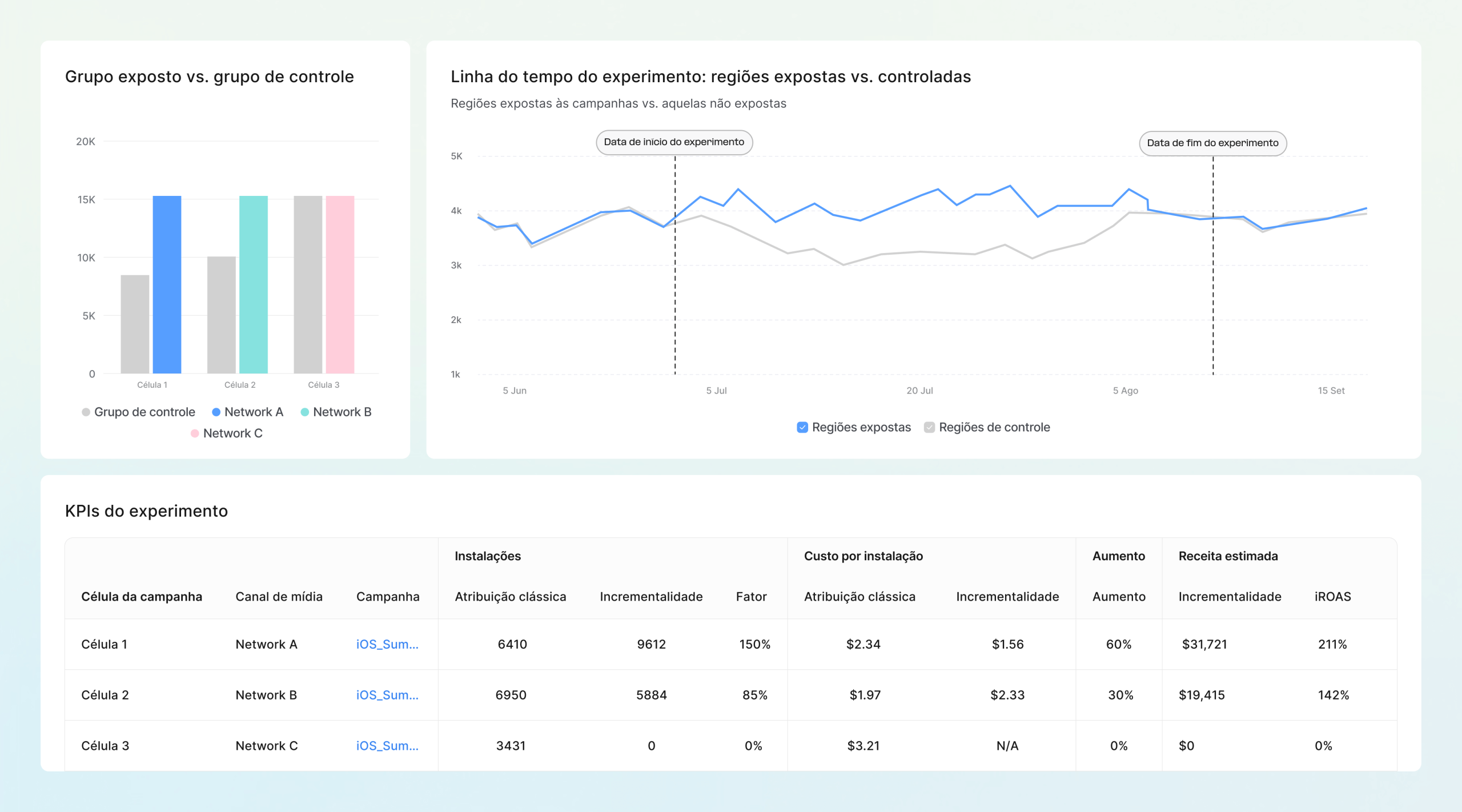The image size is (1462, 812).
Task: Click the Instalações column group header
Action: click(x=488, y=556)
